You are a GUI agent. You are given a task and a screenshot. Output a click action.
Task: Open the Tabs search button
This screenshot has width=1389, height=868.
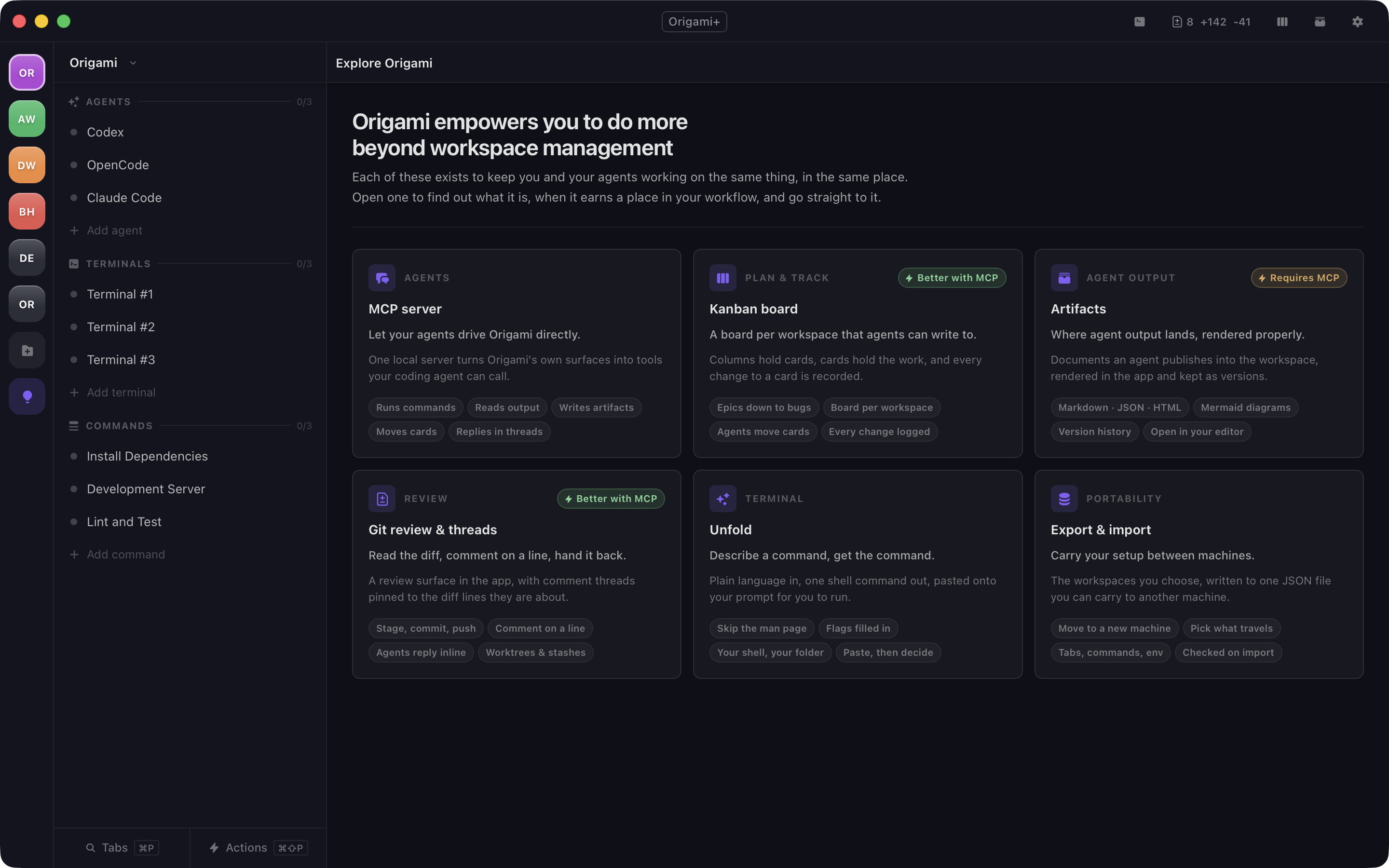click(122, 848)
